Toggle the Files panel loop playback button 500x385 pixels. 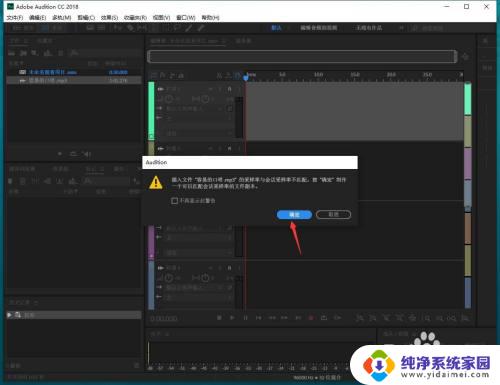click(x=73, y=154)
